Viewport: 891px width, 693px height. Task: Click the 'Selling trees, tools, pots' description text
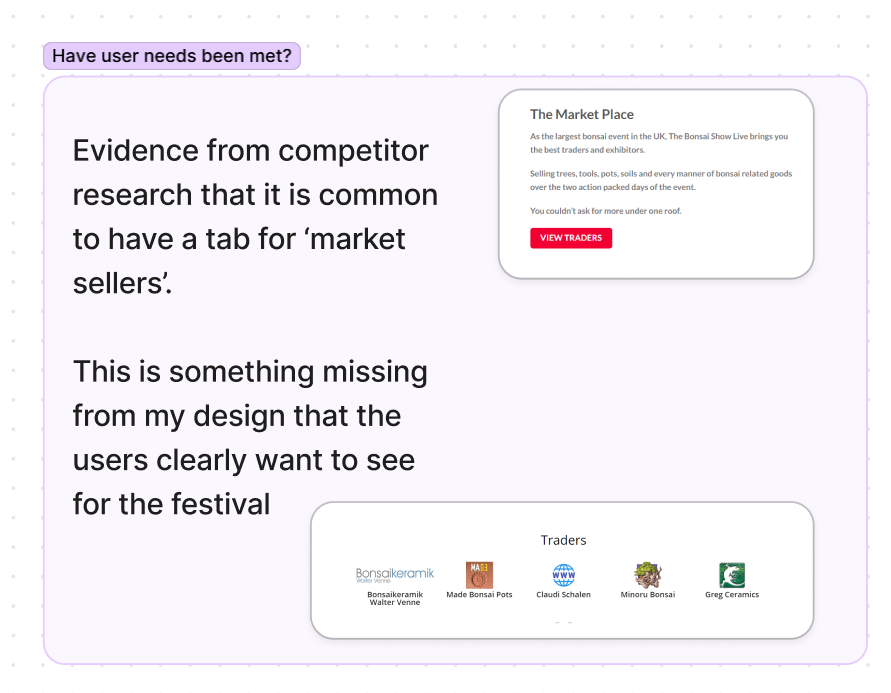(660, 180)
